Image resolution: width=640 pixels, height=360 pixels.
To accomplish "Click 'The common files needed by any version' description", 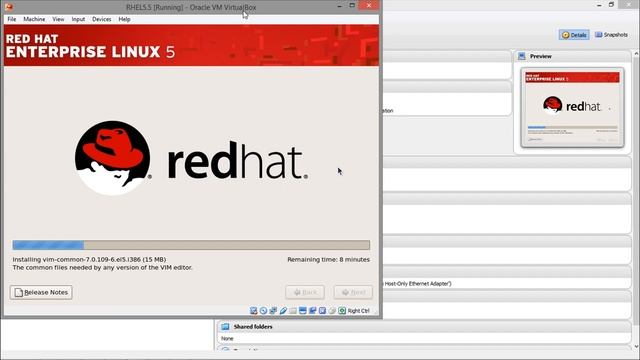I will click(102, 267).
